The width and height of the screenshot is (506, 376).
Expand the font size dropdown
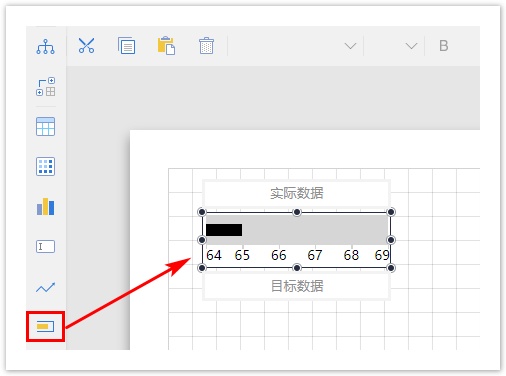click(411, 46)
